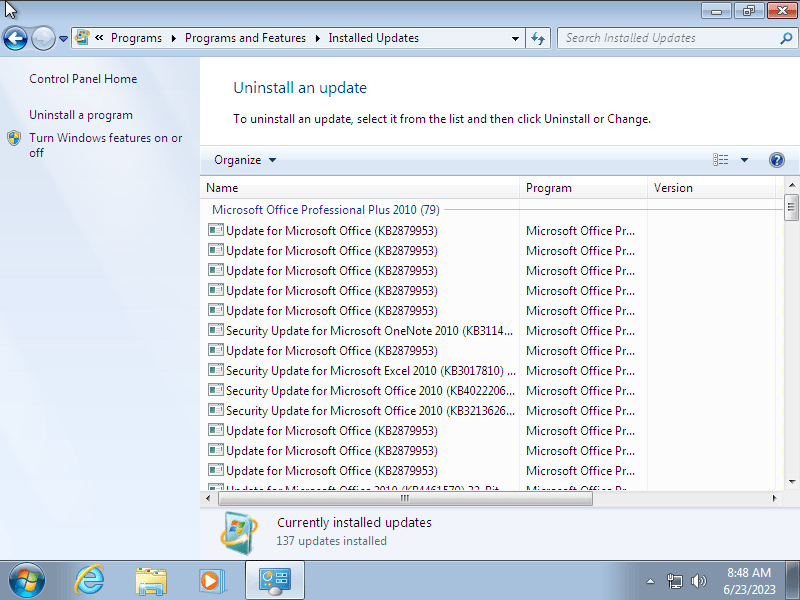The height and width of the screenshot is (600, 800).
Task: Click the Control Panel icon in address bar
Action: pyautogui.click(x=82, y=37)
